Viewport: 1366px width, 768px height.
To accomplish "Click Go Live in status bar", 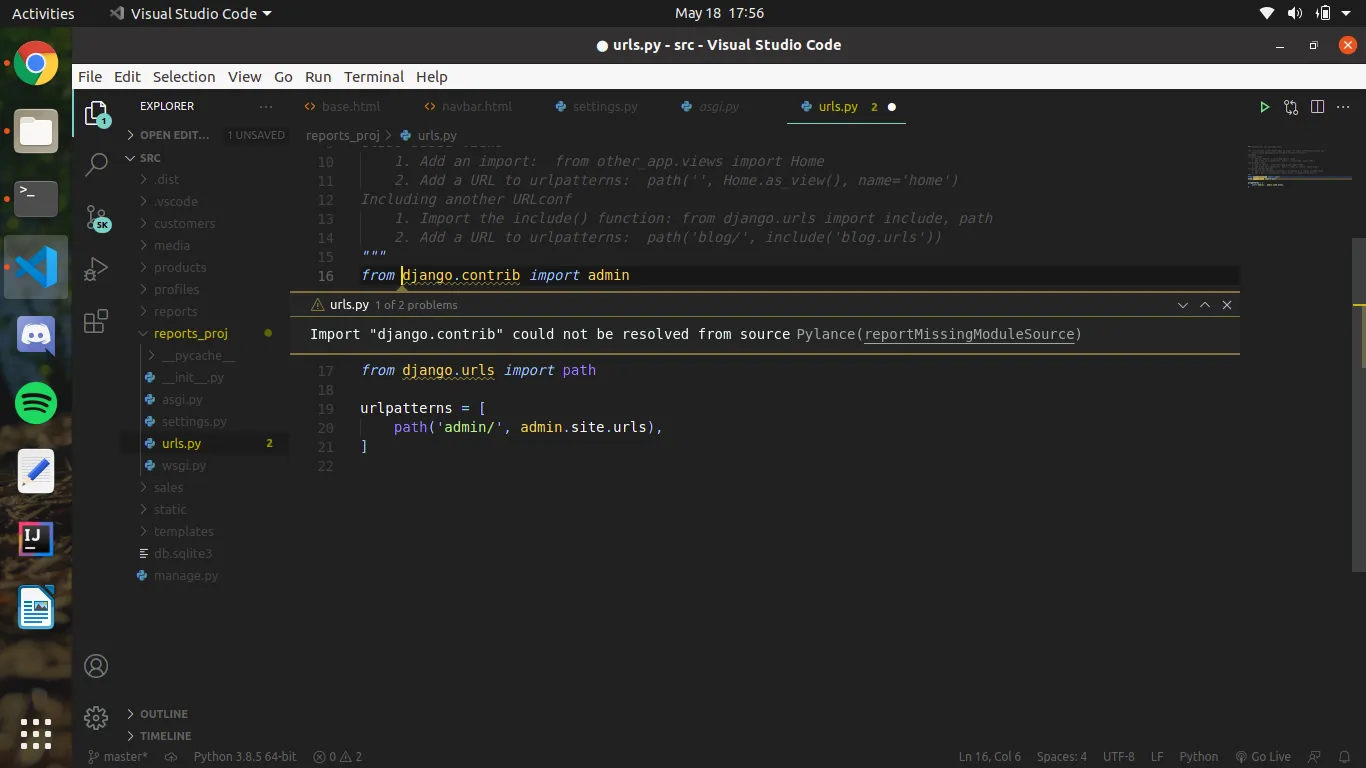I will 1263,757.
